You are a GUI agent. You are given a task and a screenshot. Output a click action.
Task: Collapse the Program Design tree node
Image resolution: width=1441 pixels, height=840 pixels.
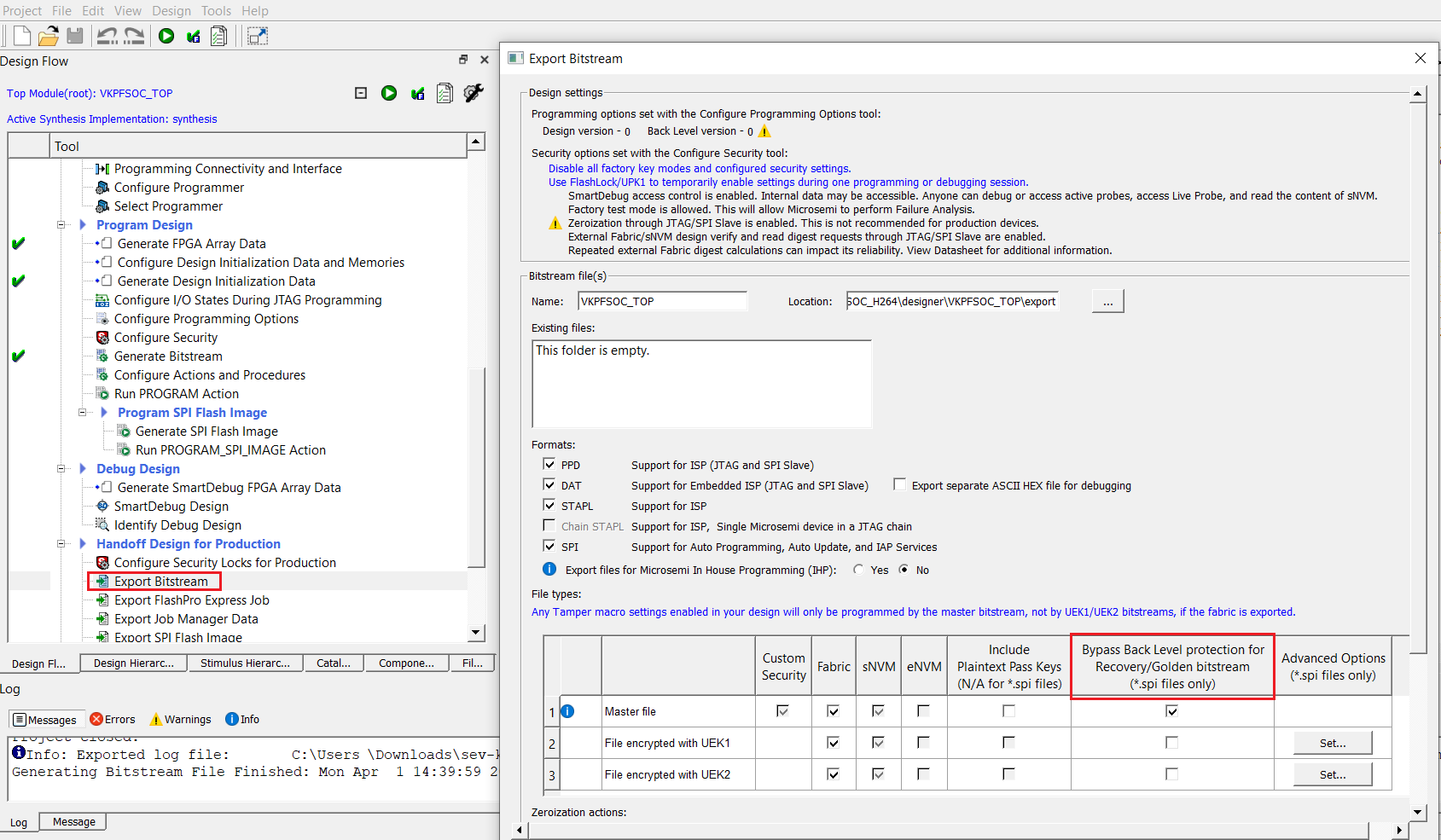[61, 225]
